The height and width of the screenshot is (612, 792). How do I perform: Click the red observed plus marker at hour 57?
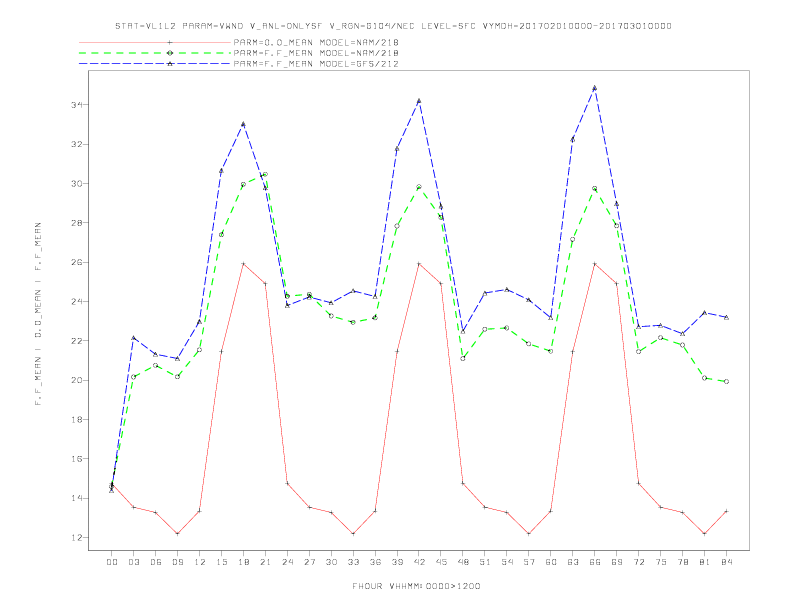(529, 534)
